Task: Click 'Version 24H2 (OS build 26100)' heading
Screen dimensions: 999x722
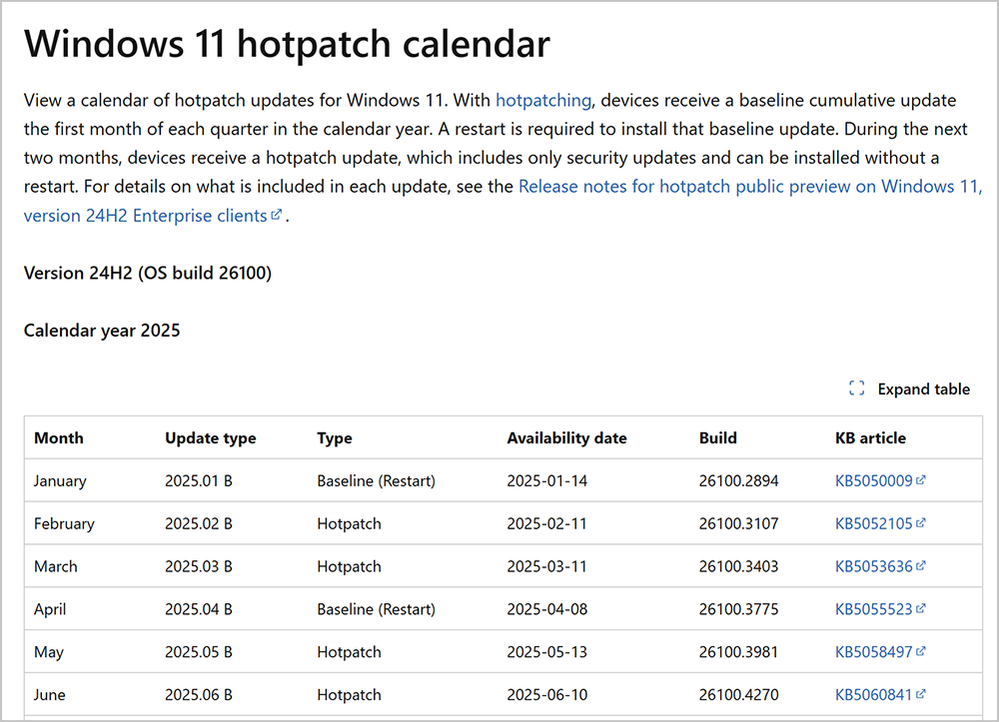Action: 148,273
